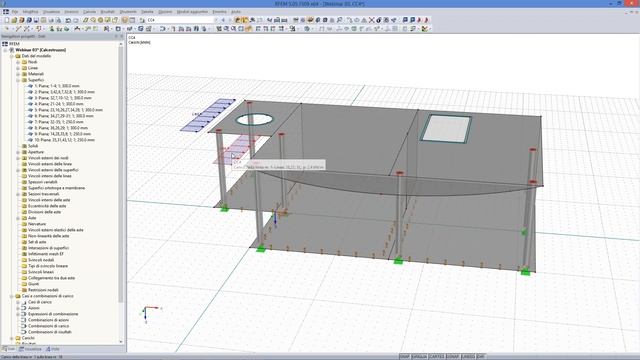Select Combinazioni di carico in navigator
This screenshot has height=360, width=640.
(49, 326)
